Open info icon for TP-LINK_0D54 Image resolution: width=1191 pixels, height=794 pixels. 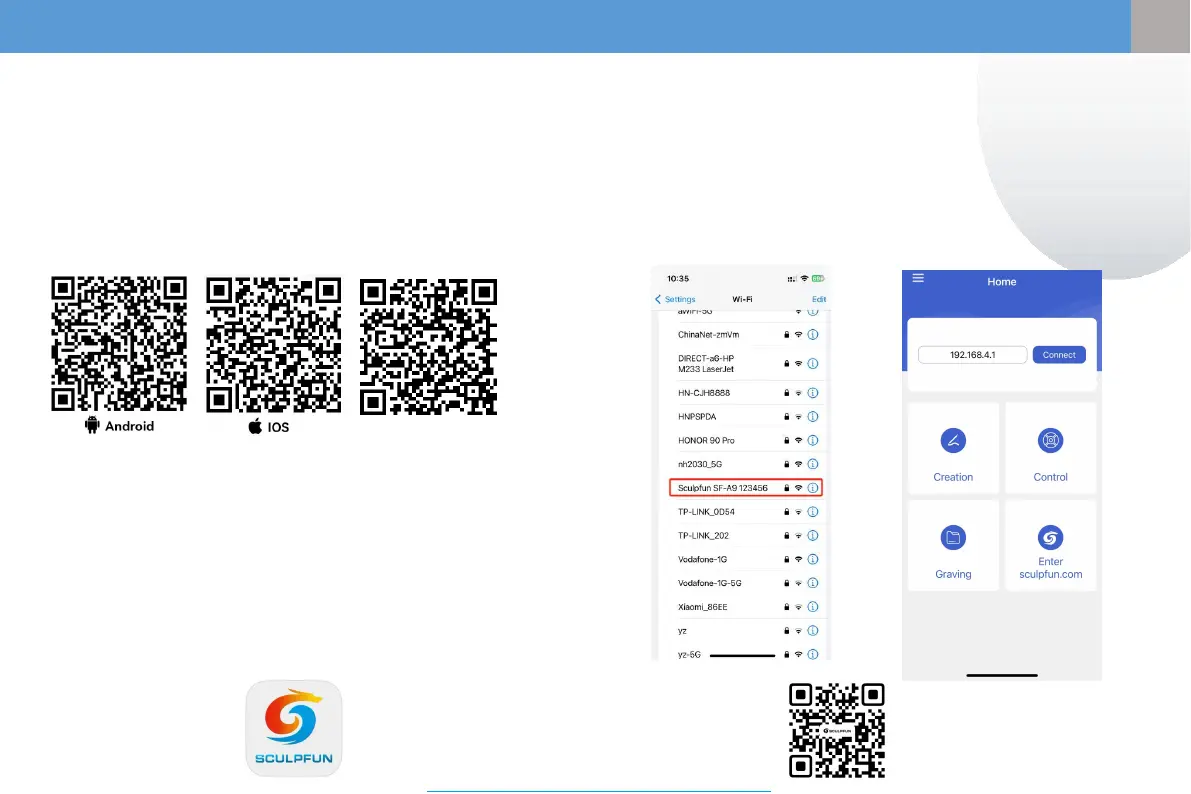813,511
